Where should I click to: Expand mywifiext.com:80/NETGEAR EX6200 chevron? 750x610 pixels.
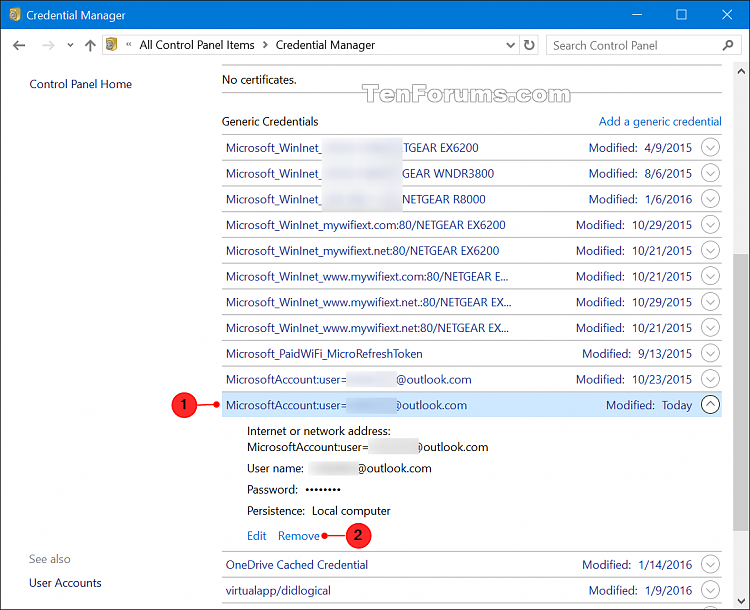tap(710, 225)
